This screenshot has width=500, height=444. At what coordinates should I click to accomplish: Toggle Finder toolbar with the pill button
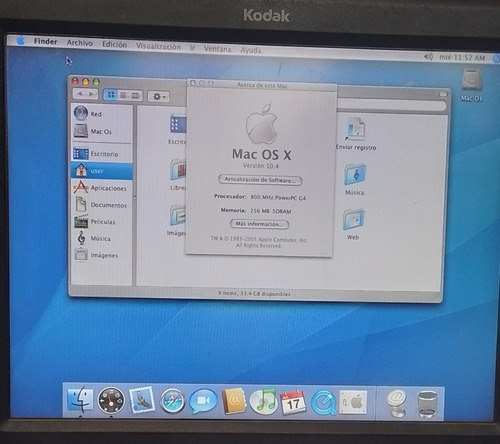(x=443, y=94)
